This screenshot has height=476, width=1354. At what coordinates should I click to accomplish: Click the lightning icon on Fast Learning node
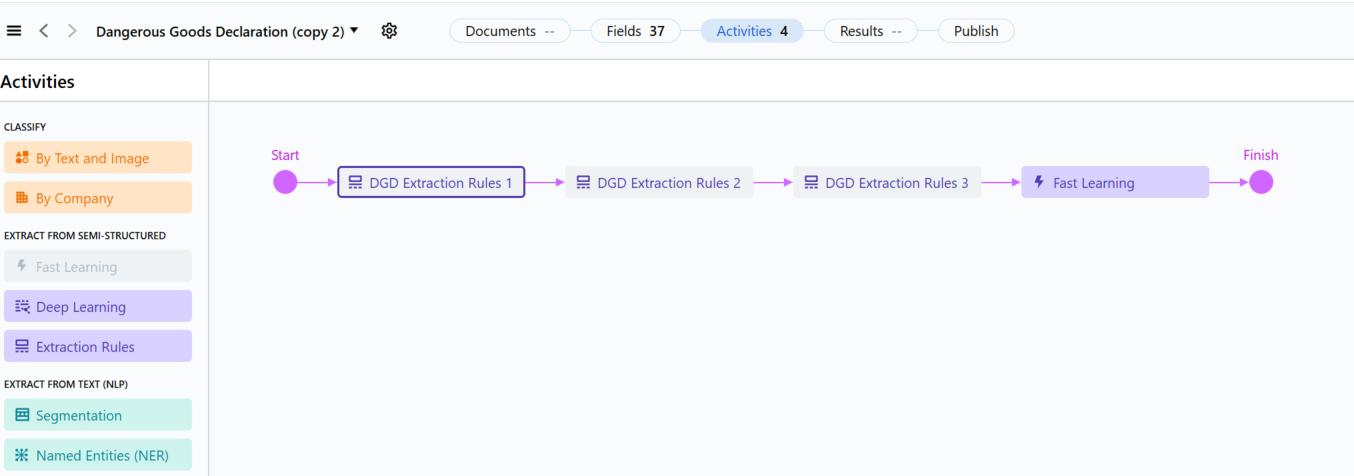[1039, 182]
